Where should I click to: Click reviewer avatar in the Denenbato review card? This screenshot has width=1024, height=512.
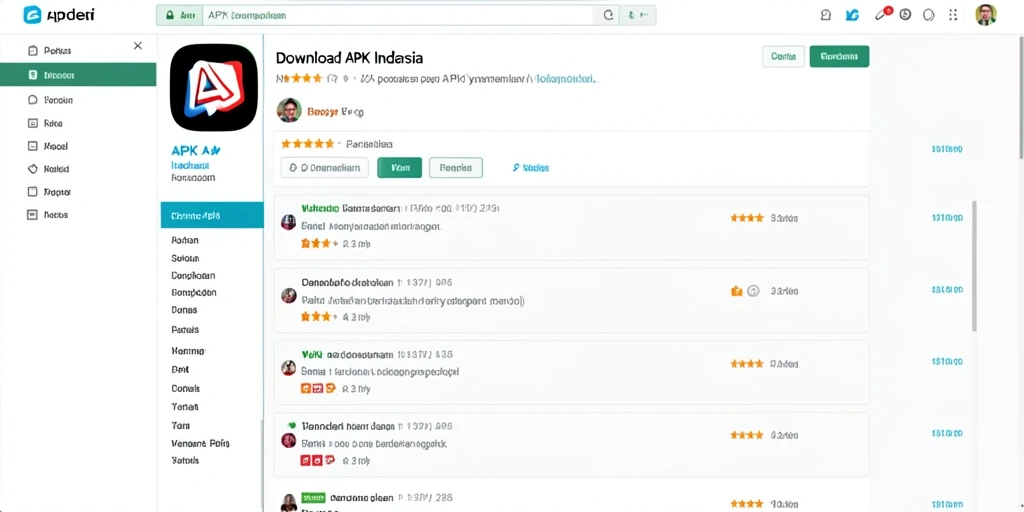288,295
